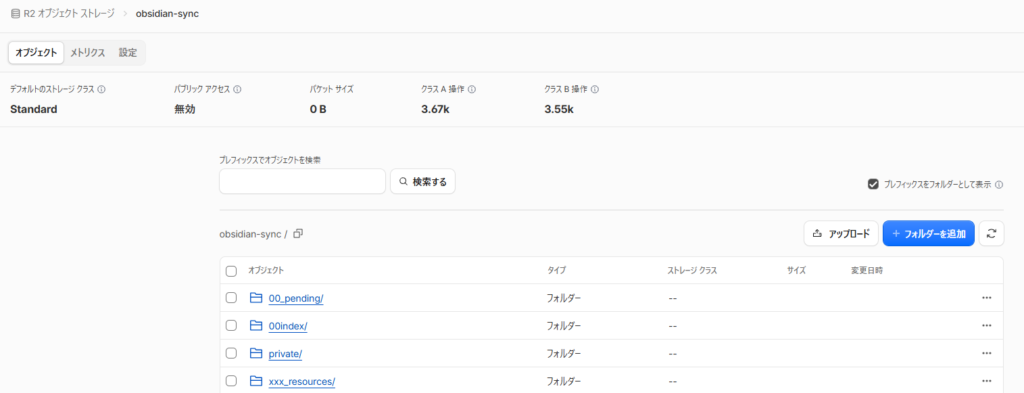Screen dimensions: 1024x393
Task: Show info icon for クラス A 操作
Action: pos(472,89)
